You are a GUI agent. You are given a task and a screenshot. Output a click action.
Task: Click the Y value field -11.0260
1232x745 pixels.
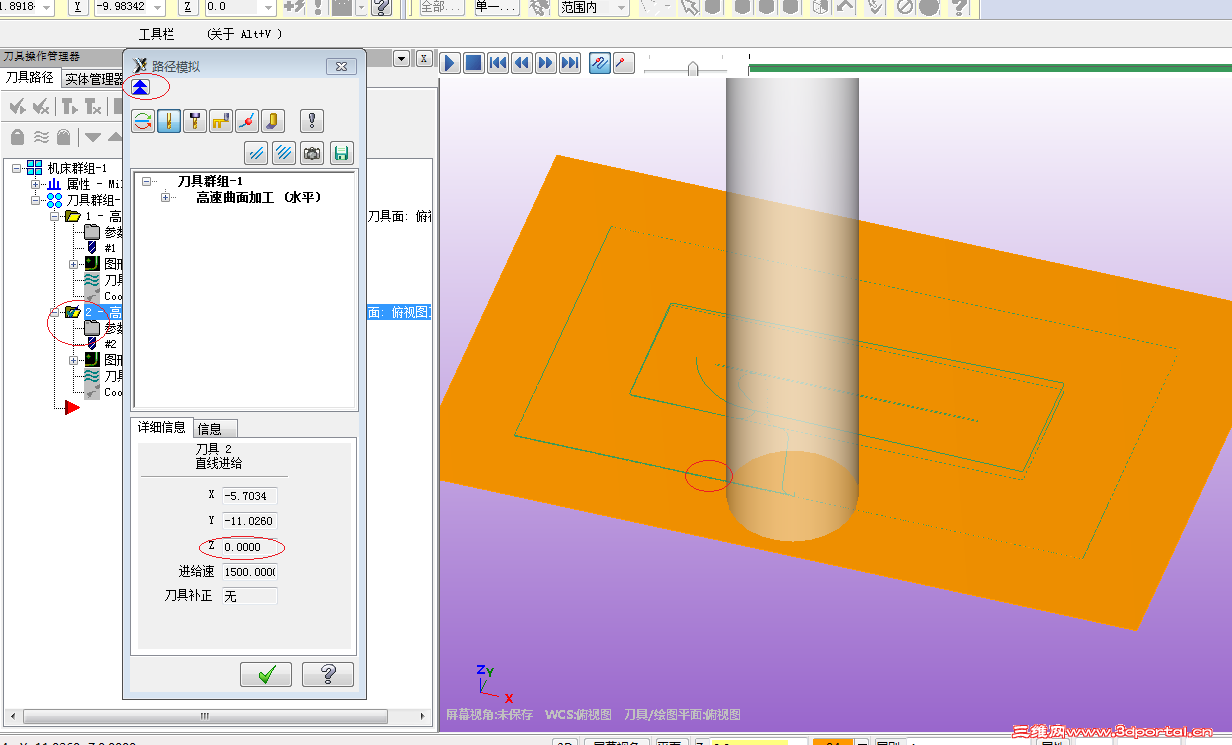[x=249, y=521]
